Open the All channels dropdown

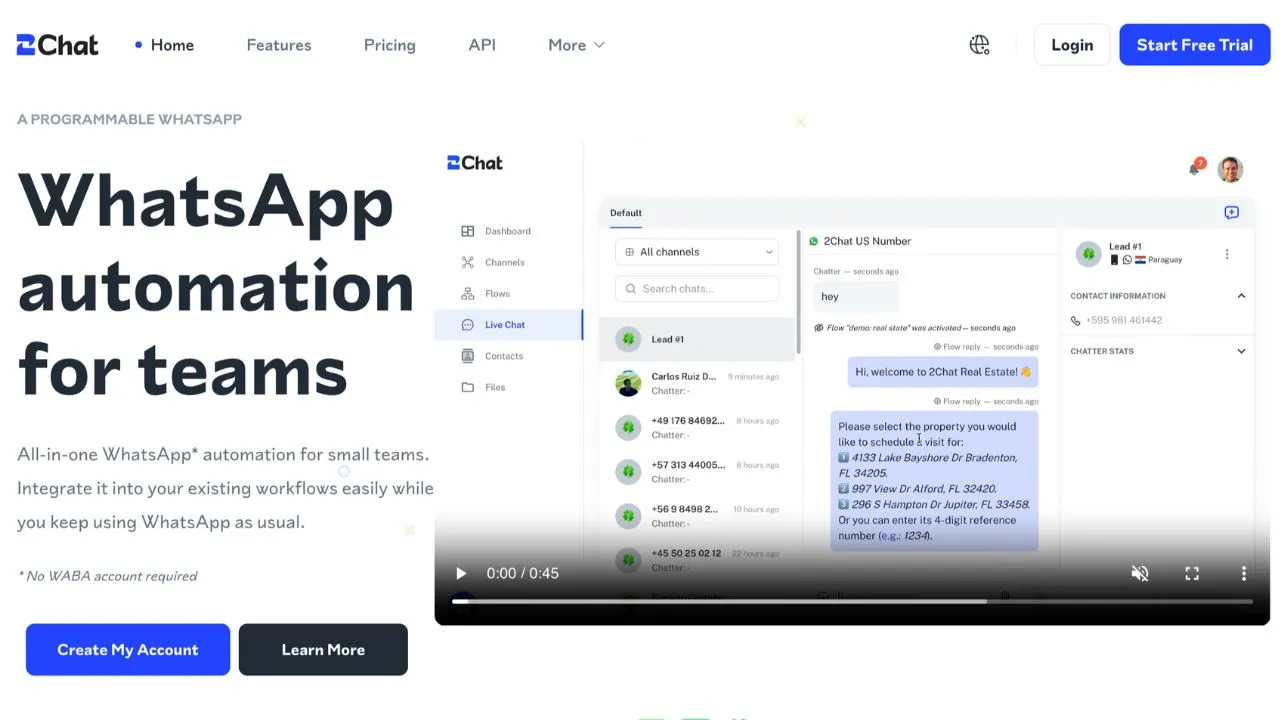click(x=697, y=252)
